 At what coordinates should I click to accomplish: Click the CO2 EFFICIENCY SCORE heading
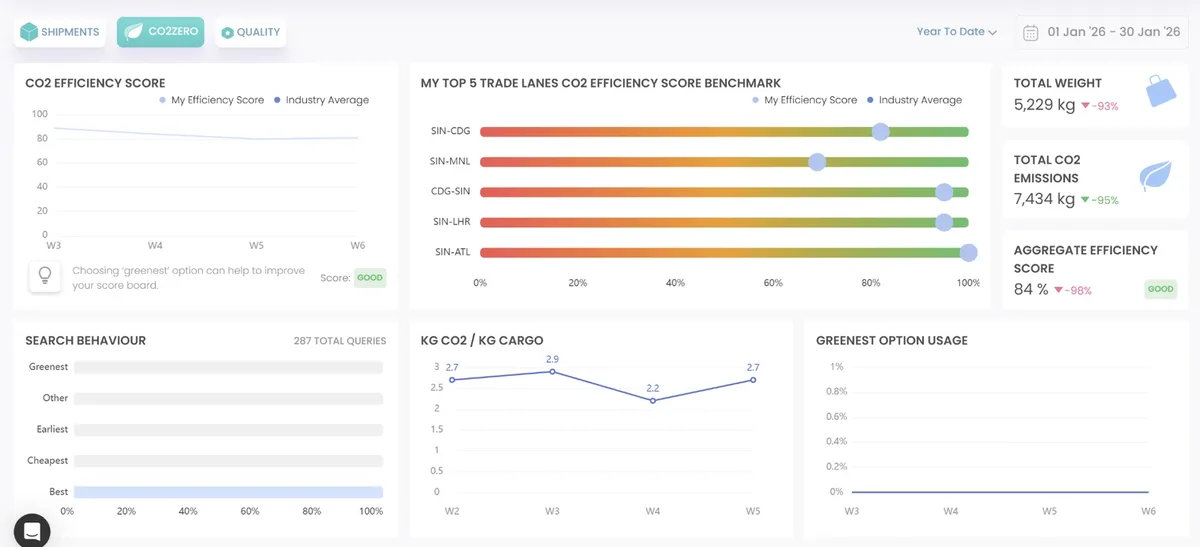tap(95, 83)
